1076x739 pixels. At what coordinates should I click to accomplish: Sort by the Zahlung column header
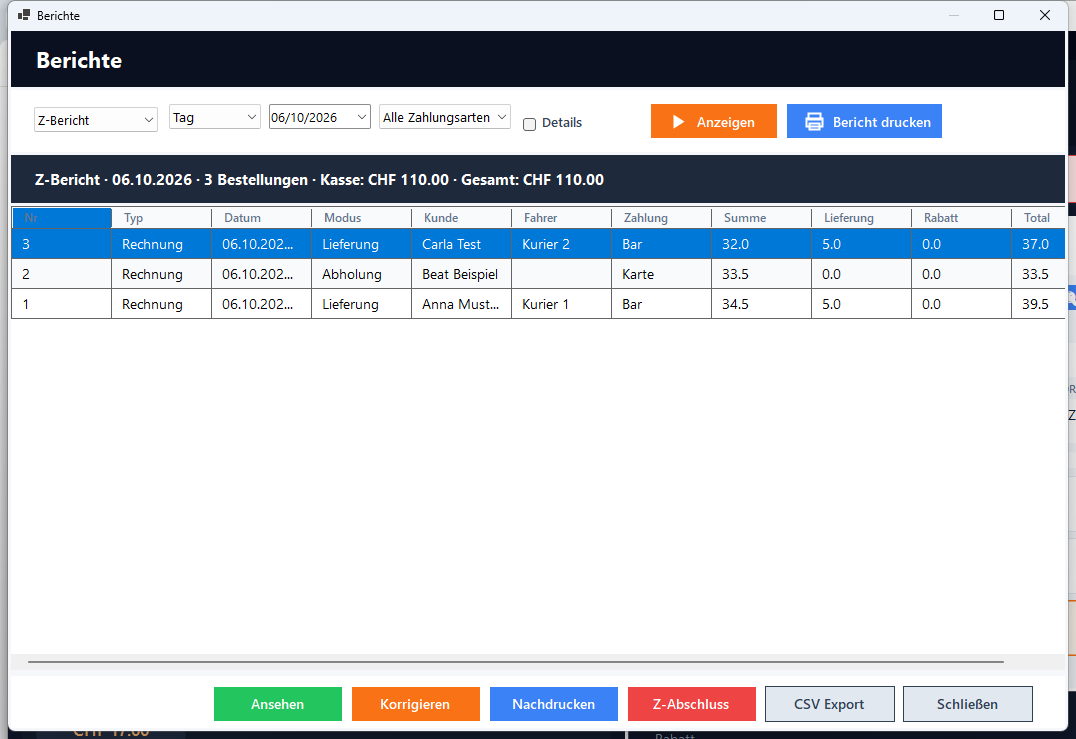(x=662, y=218)
